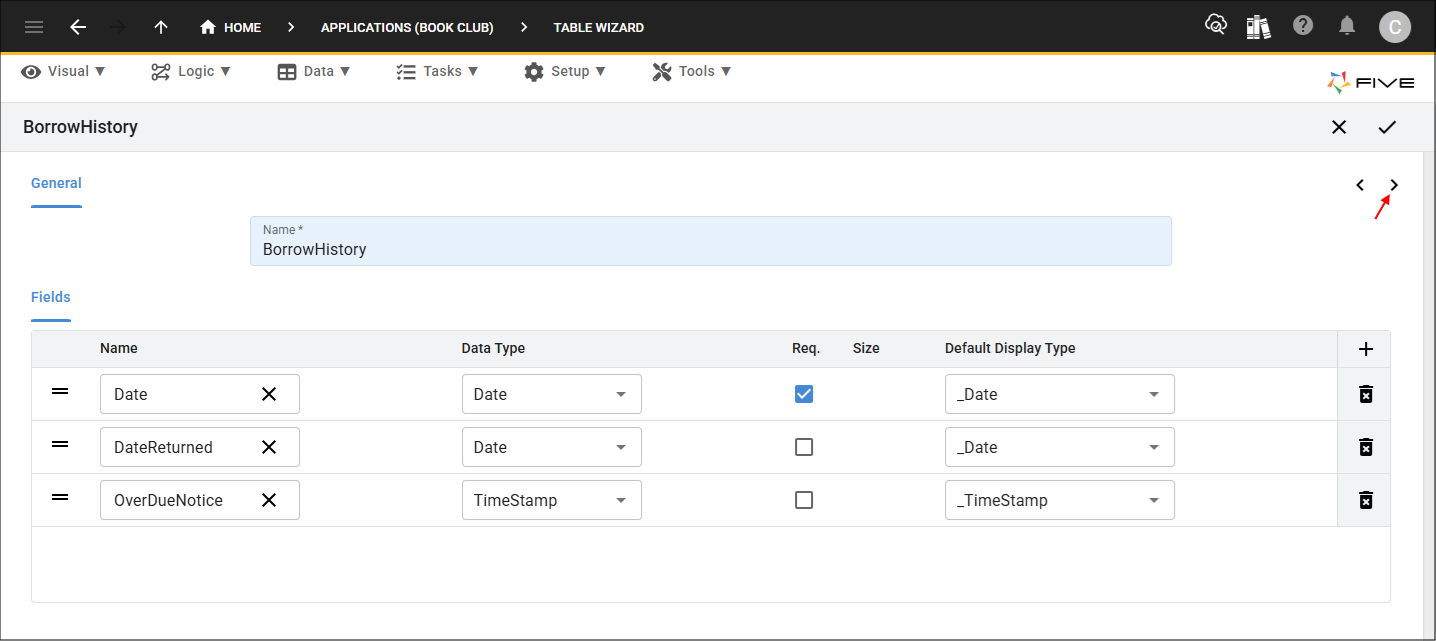Screen dimensions: 1436x641
Task: Delete the DateReturned field row
Action: click(1365, 447)
